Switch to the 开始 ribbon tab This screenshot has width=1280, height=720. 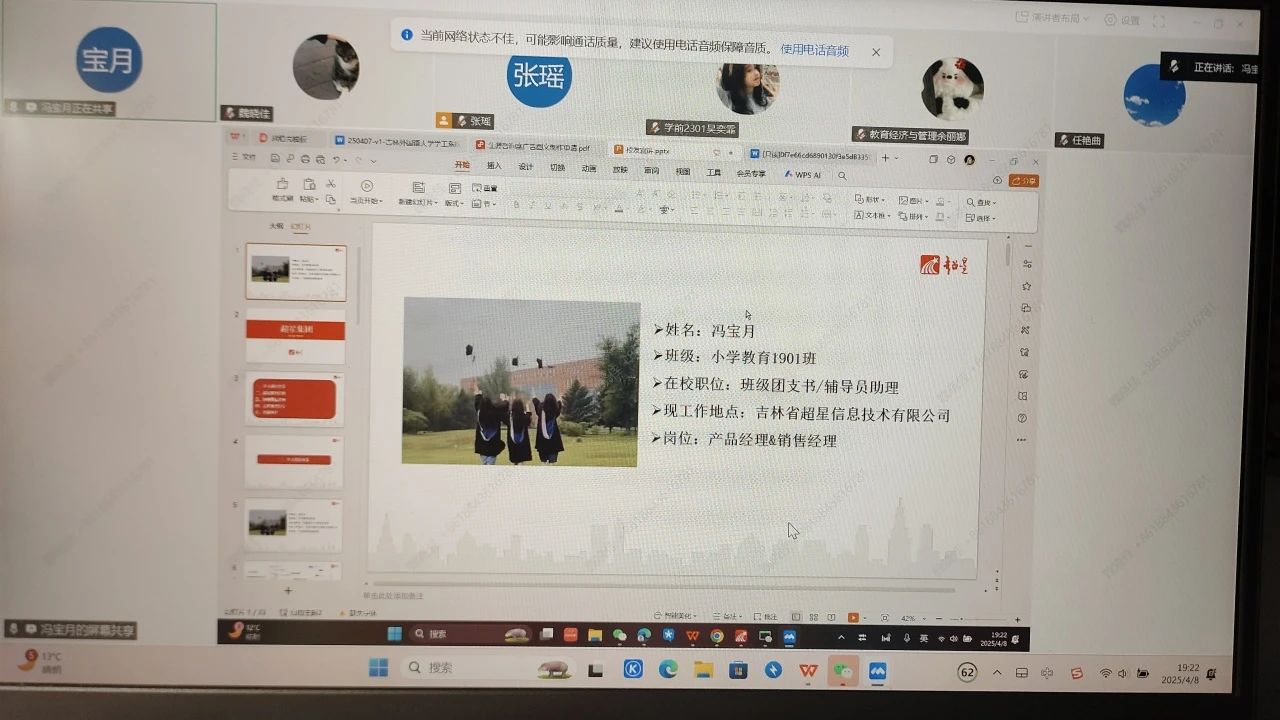(462, 166)
